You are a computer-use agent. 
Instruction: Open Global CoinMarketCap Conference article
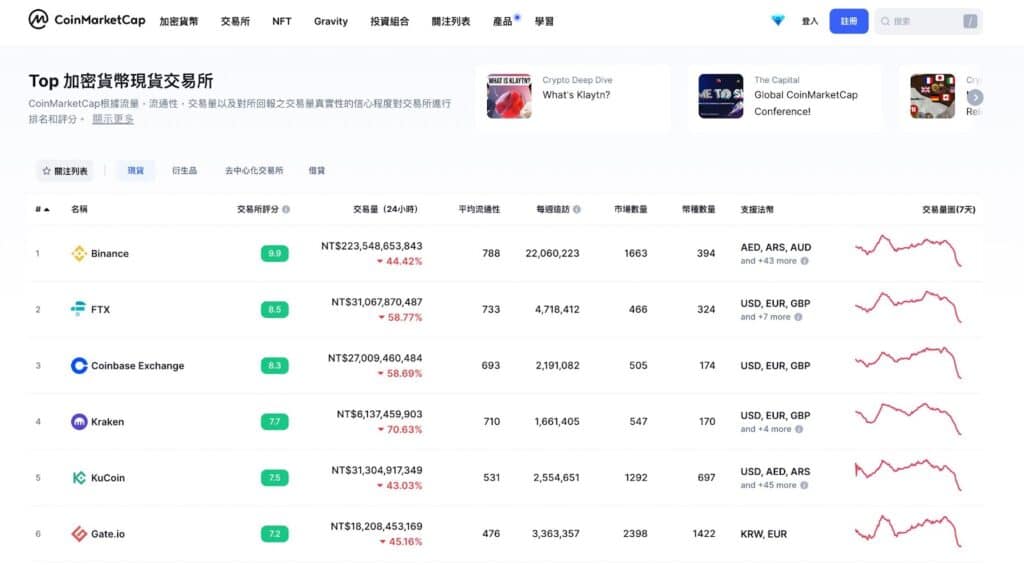806,103
